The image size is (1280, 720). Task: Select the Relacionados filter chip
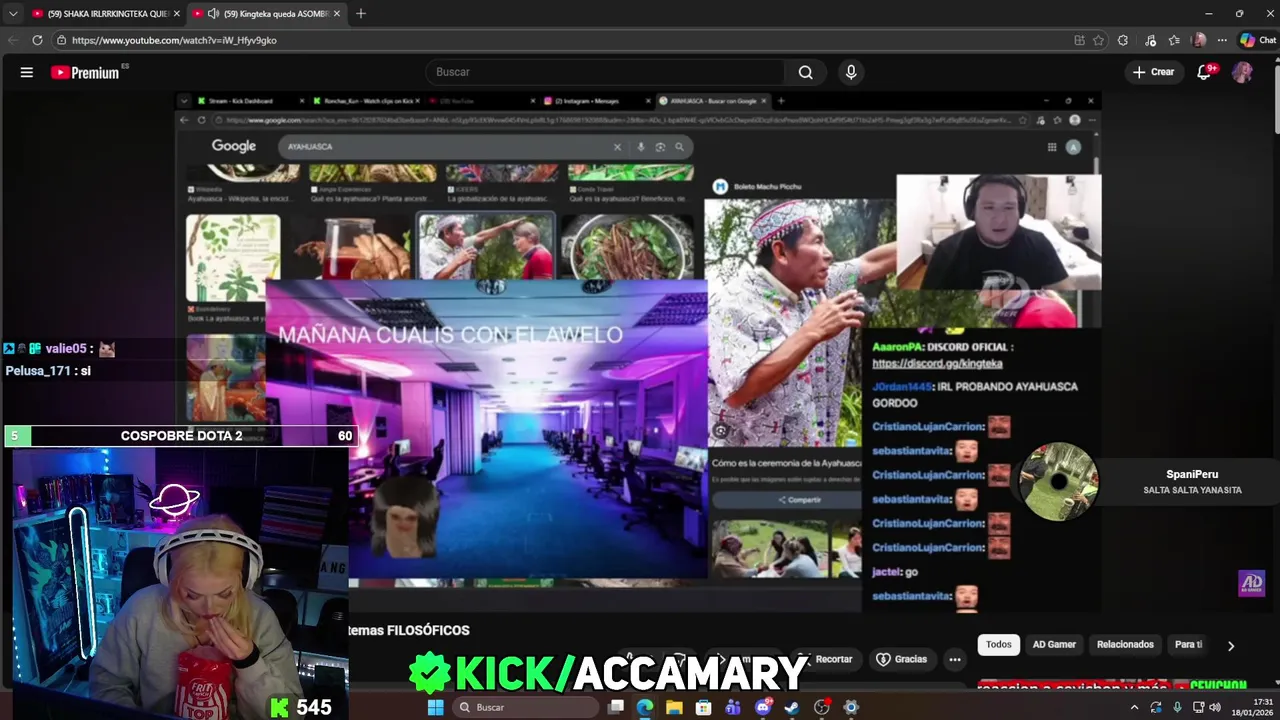pyautogui.click(x=1125, y=645)
